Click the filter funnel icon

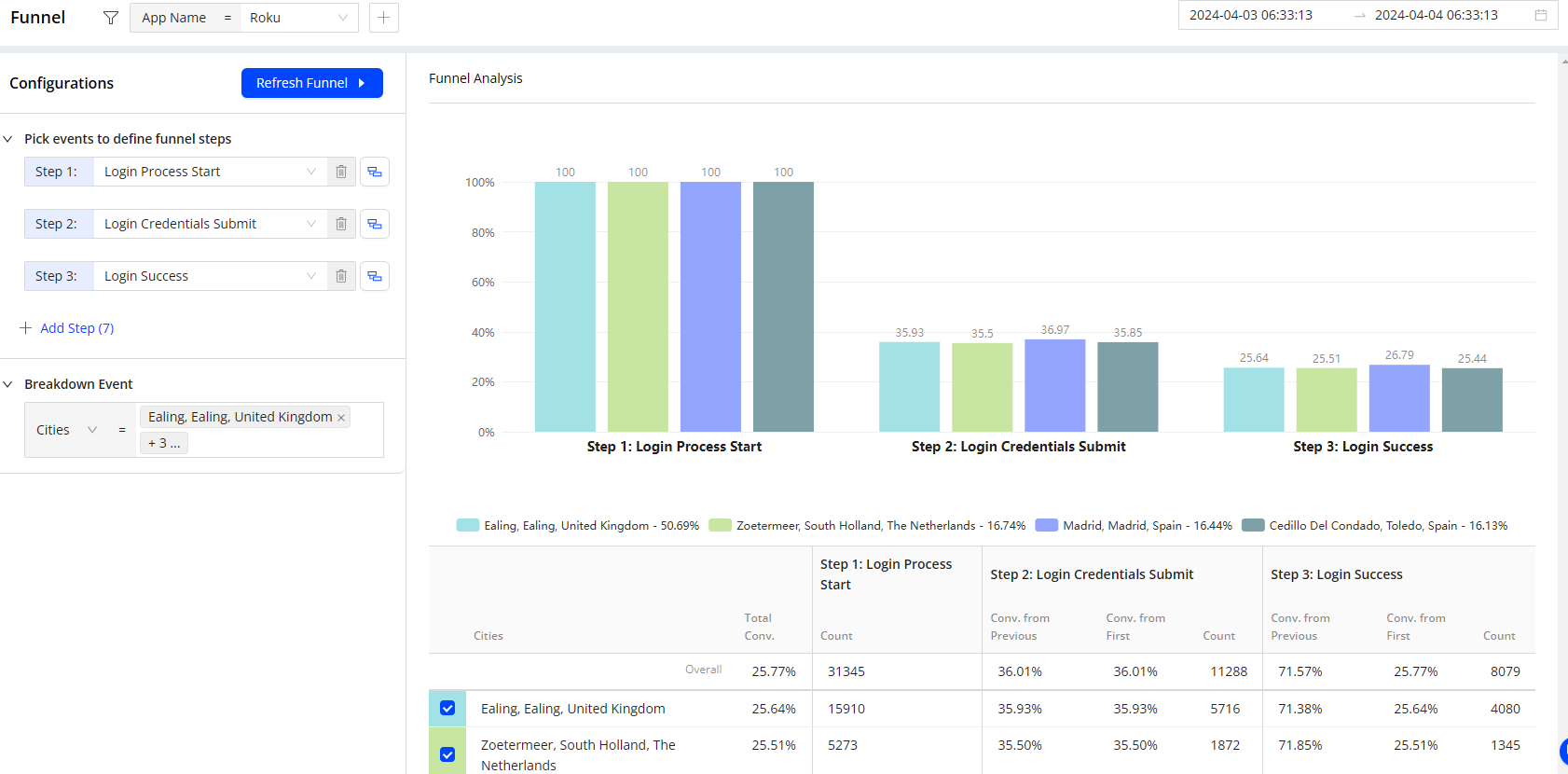(x=111, y=18)
